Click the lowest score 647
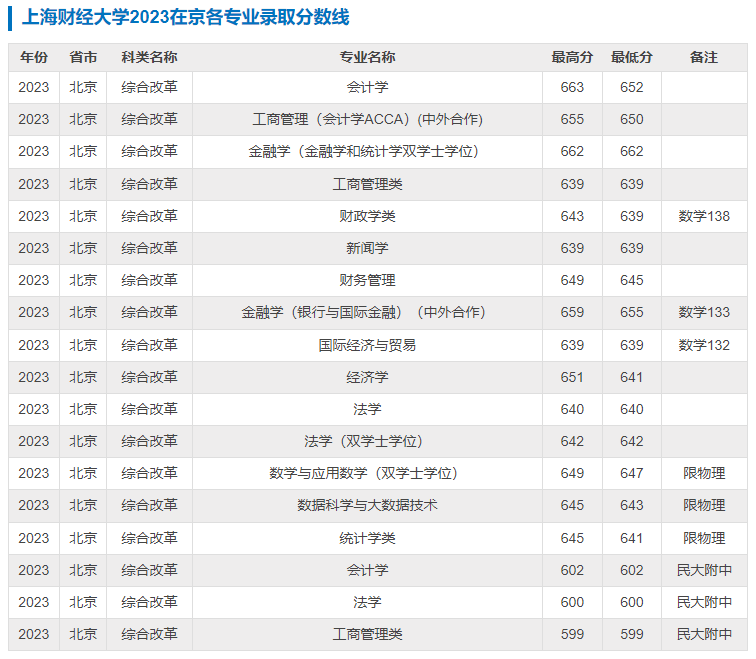The width and height of the screenshot is (756, 659). tap(632, 473)
